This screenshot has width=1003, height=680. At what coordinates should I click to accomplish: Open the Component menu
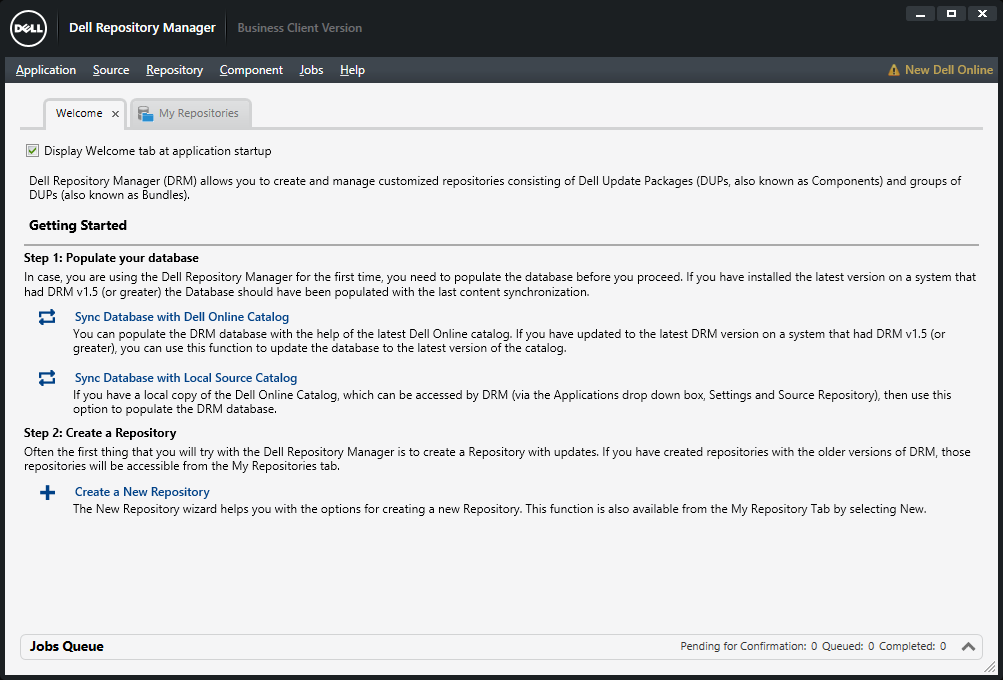(250, 70)
